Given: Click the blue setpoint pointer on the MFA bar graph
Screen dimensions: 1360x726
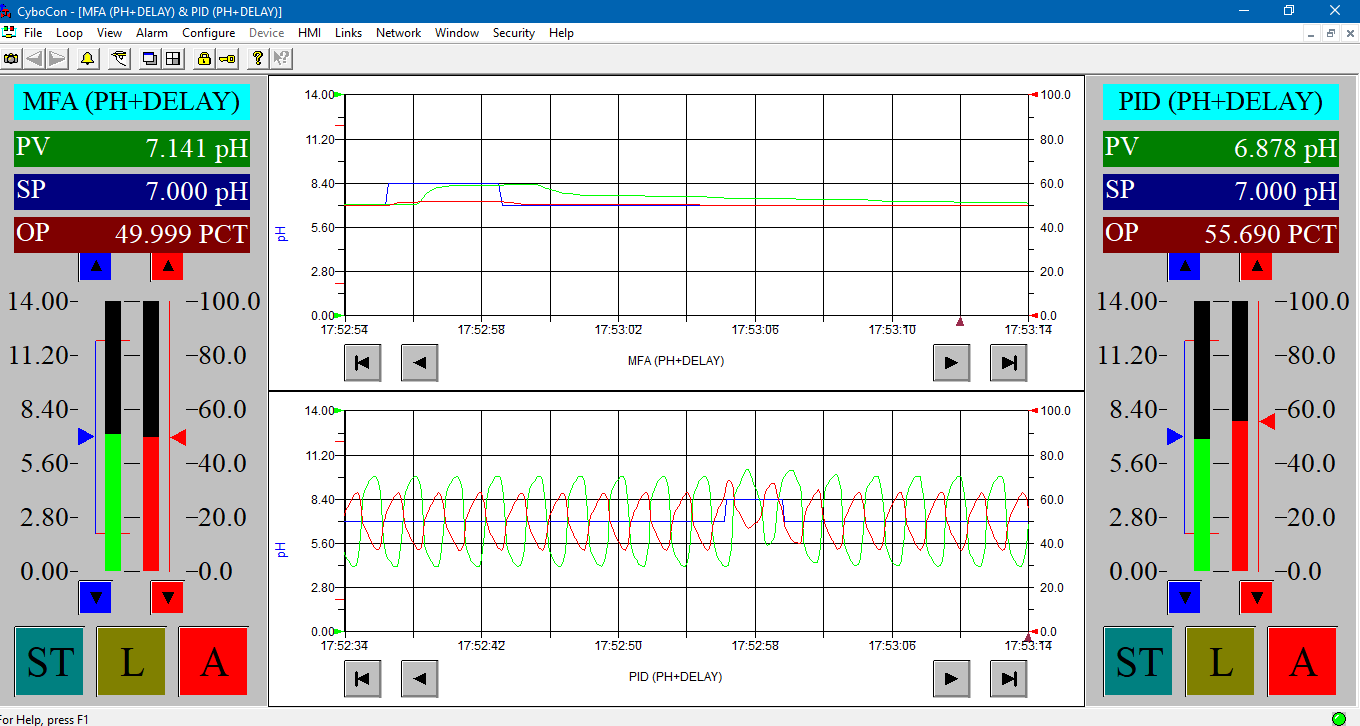Looking at the screenshot, I should (85, 436).
